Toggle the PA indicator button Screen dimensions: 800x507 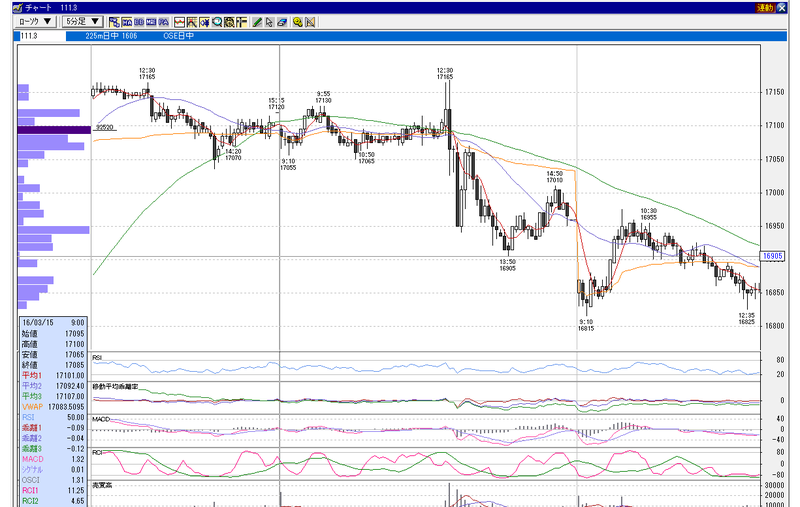point(163,22)
